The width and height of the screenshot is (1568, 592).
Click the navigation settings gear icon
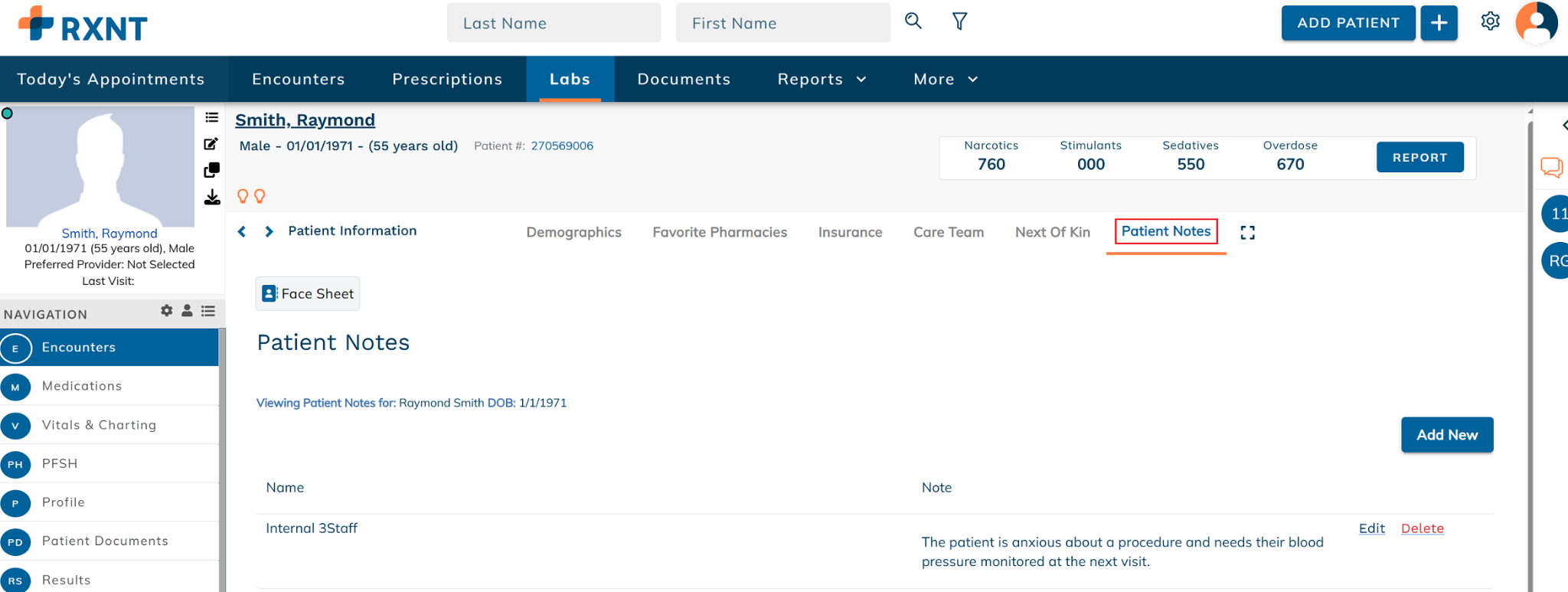(x=166, y=311)
